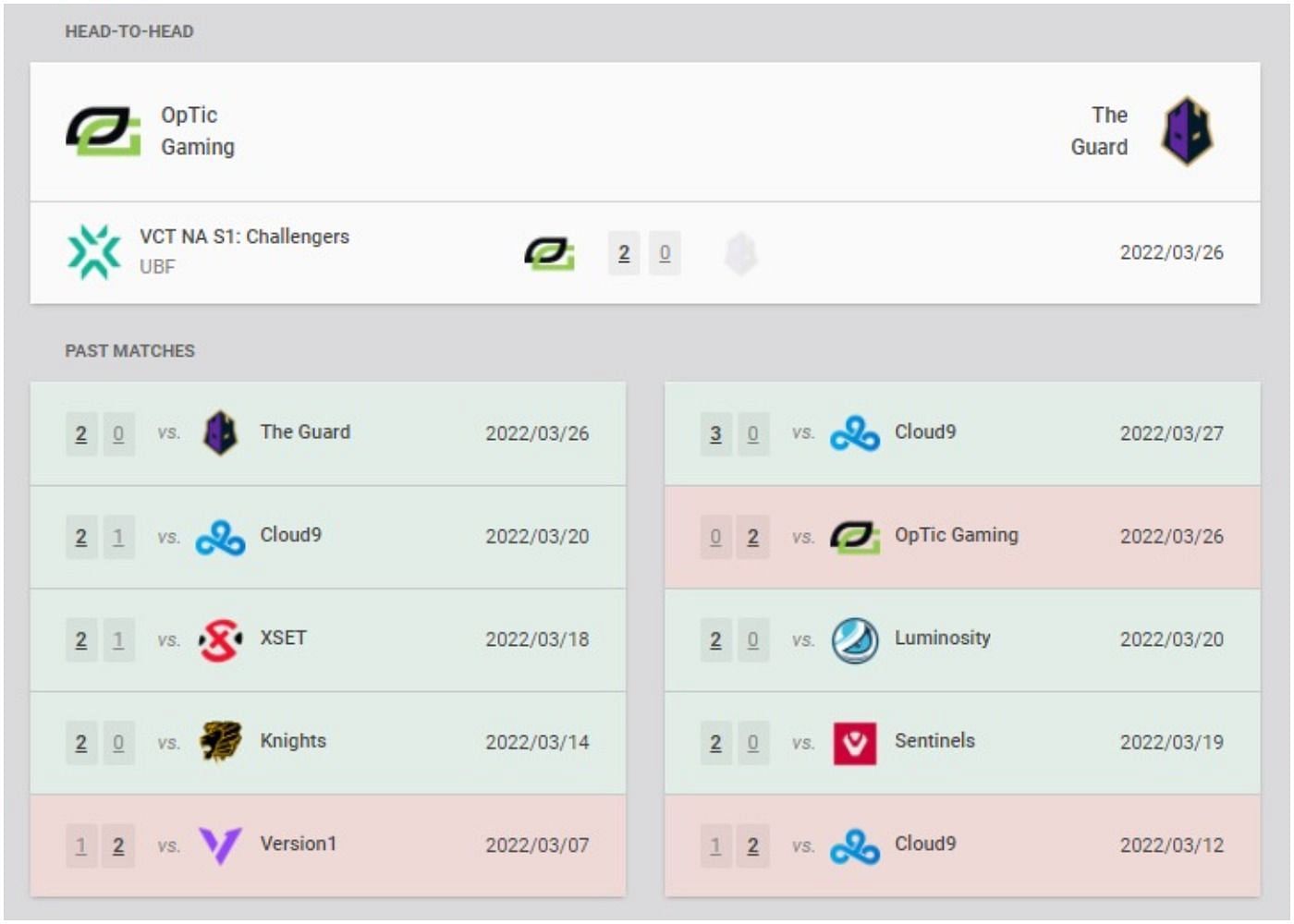Click the UBF bracket label
Image resolution: width=1294 pixels, height=924 pixels.
point(157,267)
